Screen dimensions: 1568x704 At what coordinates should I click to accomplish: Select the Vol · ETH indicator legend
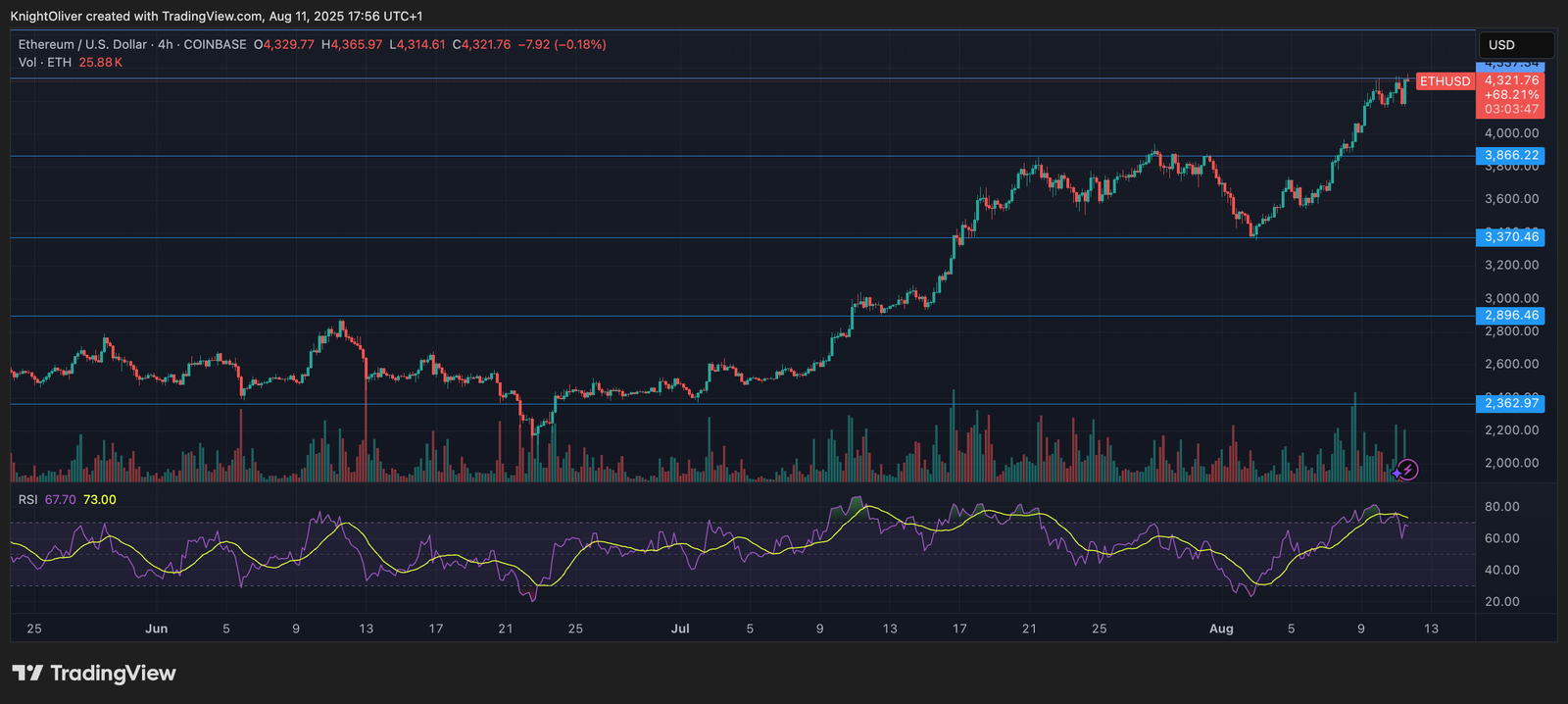coord(44,63)
